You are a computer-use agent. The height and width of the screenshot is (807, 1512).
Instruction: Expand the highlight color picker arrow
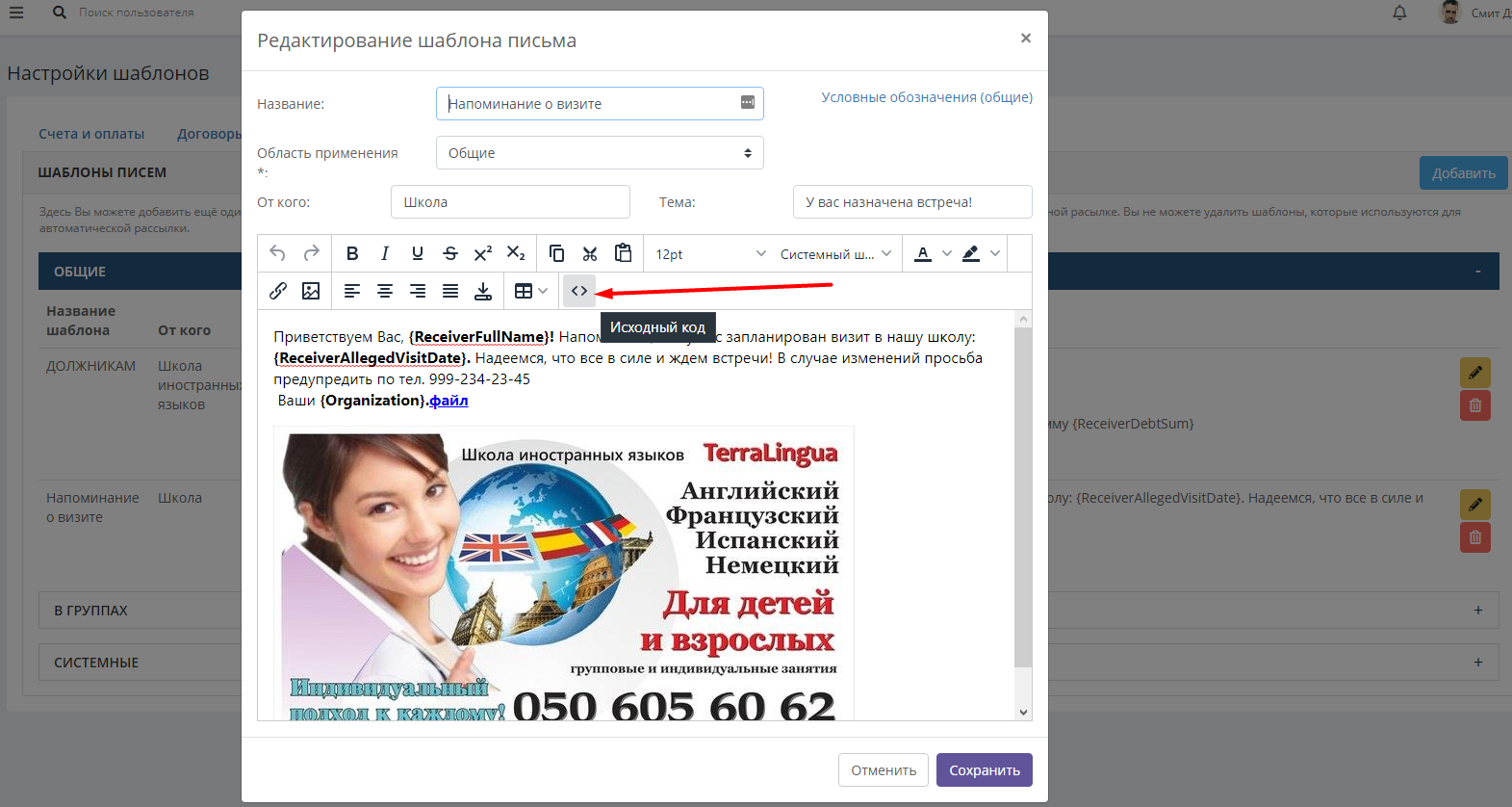pos(995,253)
